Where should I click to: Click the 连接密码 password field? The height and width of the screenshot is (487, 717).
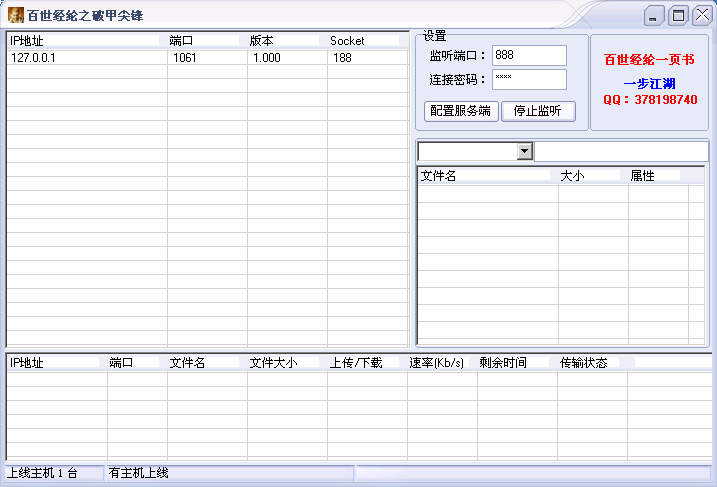coord(528,79)
